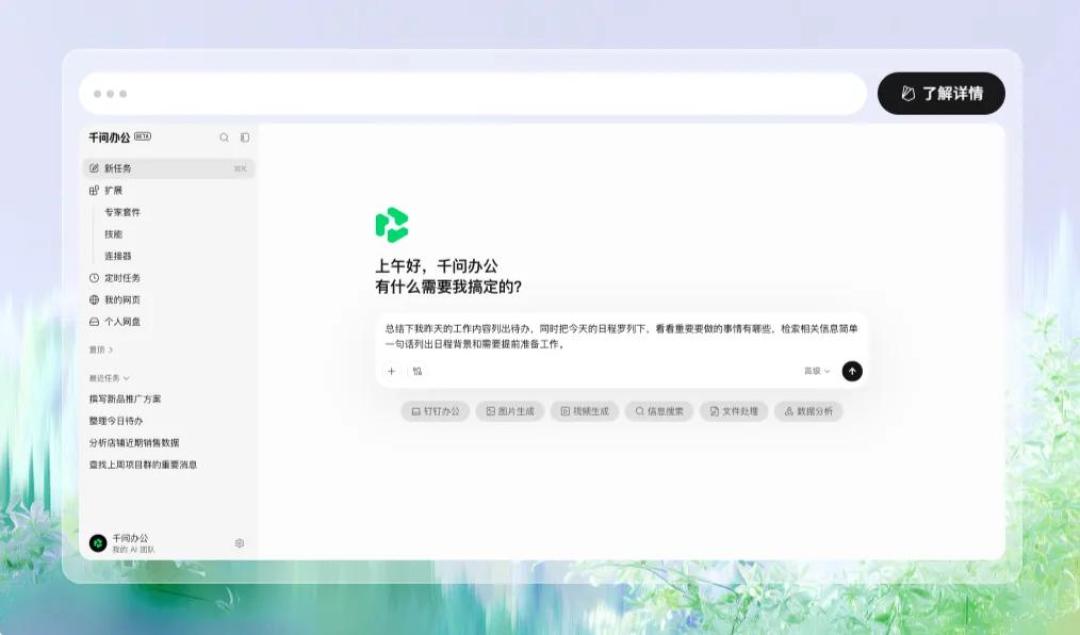Viewport: 1080px width, 635px height.
Task: Open recent task 整理今日待办
Action: 116,421
